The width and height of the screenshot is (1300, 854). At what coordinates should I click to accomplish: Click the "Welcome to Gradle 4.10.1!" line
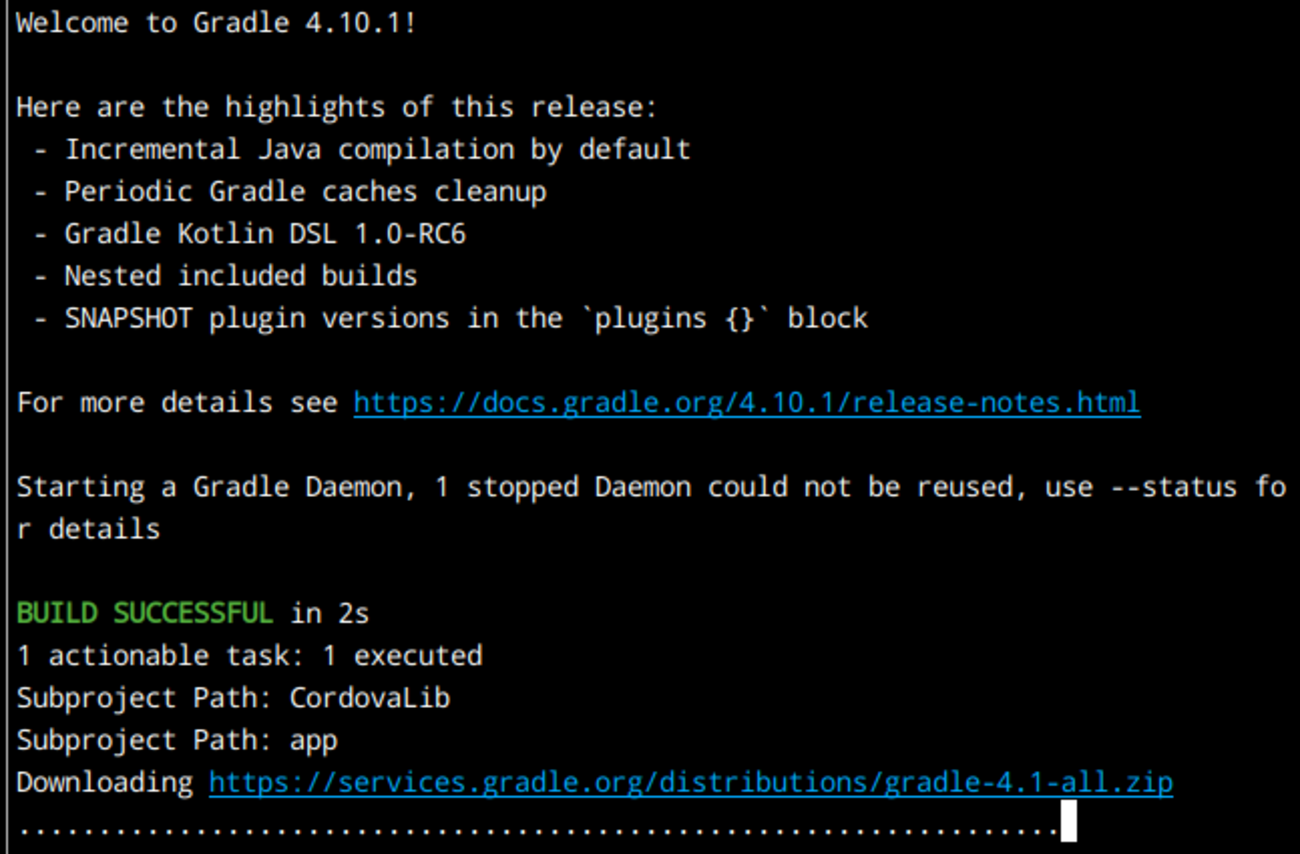coord(215,23)
